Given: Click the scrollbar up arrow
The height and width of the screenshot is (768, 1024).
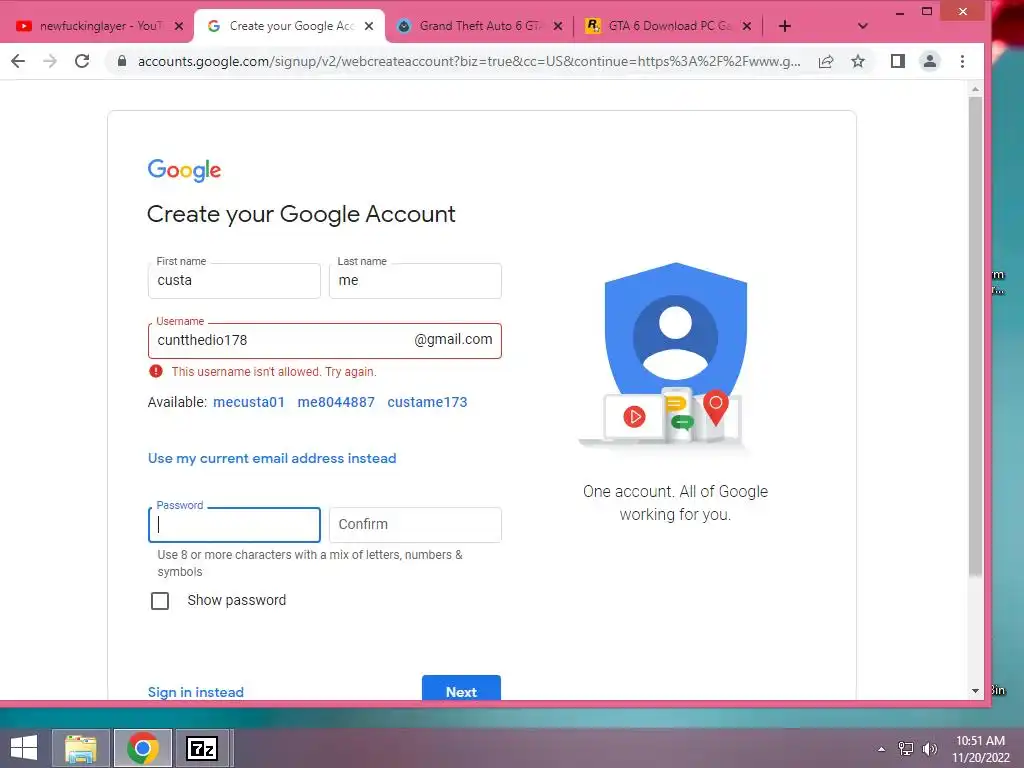Looking at the screenshot, I should pos(975,89).
